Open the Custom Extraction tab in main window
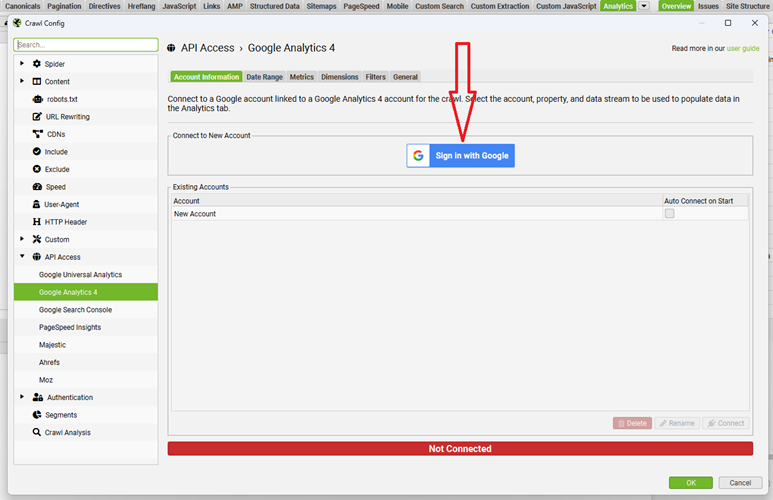773x500 pixels. (x=499, y=6)
